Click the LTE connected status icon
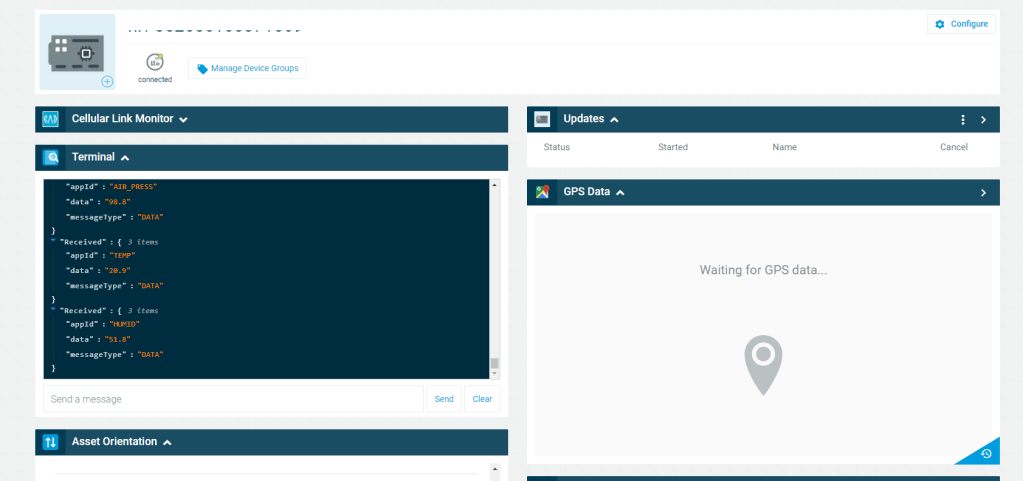The height and width of the screenshot is (481, 1023). 155,61
